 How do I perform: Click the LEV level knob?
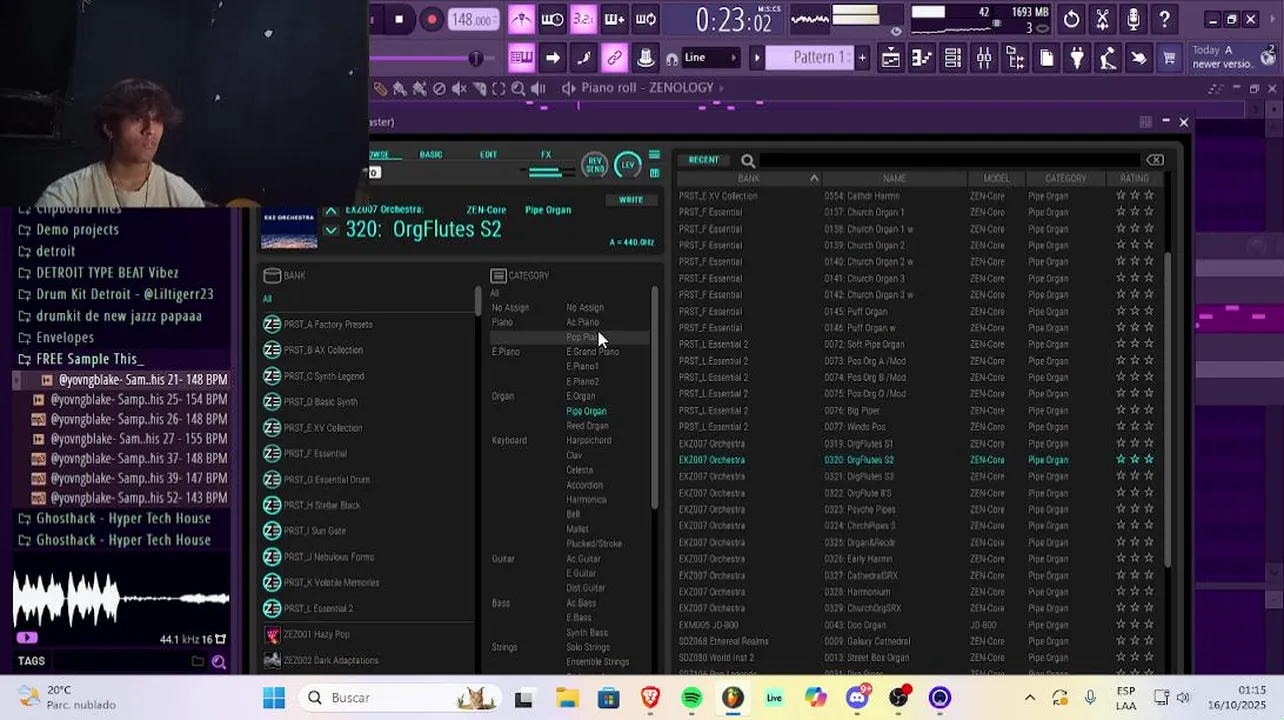point(628,165)
